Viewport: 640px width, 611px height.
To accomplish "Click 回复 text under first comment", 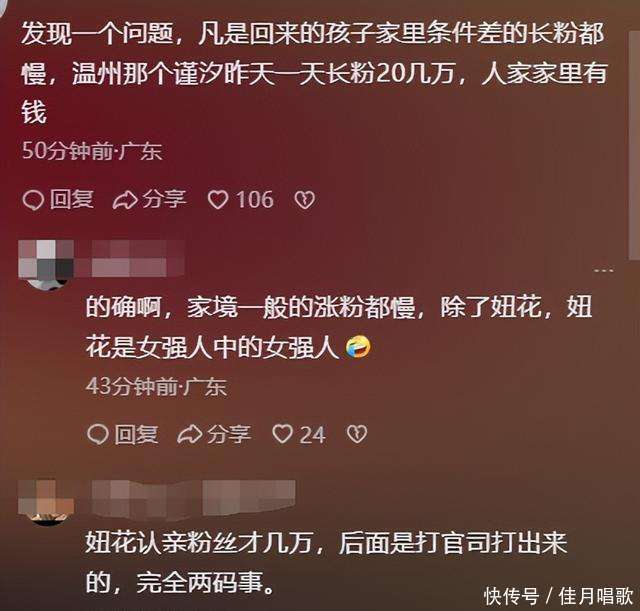I will [72, 200].
